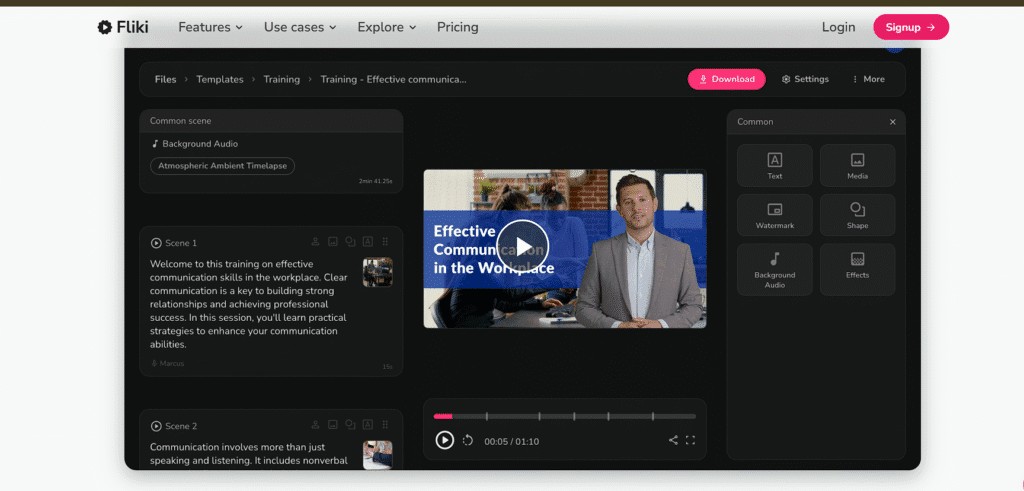1024x491 pixels.
Task: Toggle playback with the player play button
Action: coord(445,440)
